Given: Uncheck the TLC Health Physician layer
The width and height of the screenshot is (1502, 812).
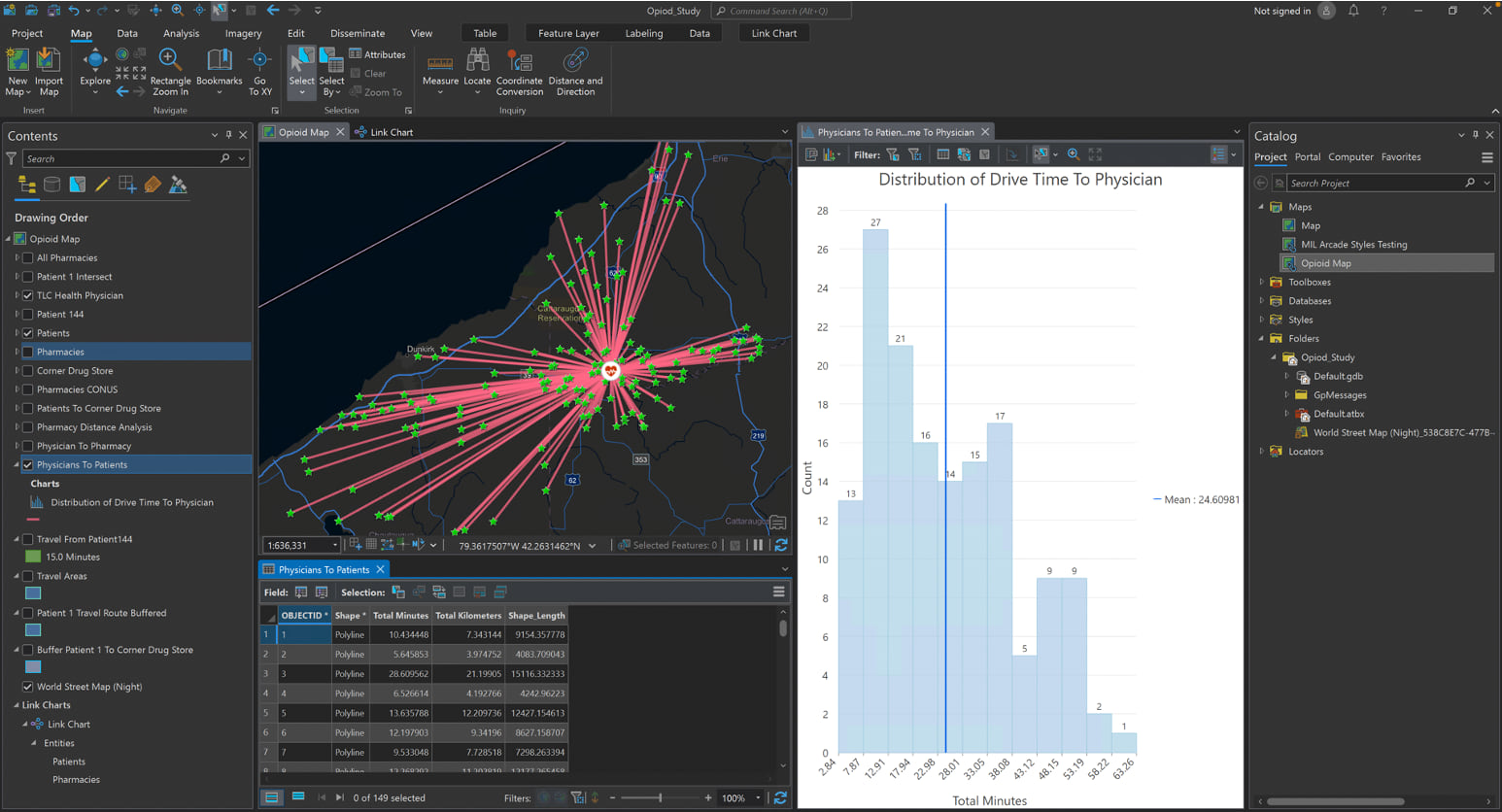Looking at the screenshot, I should point(28,295).
